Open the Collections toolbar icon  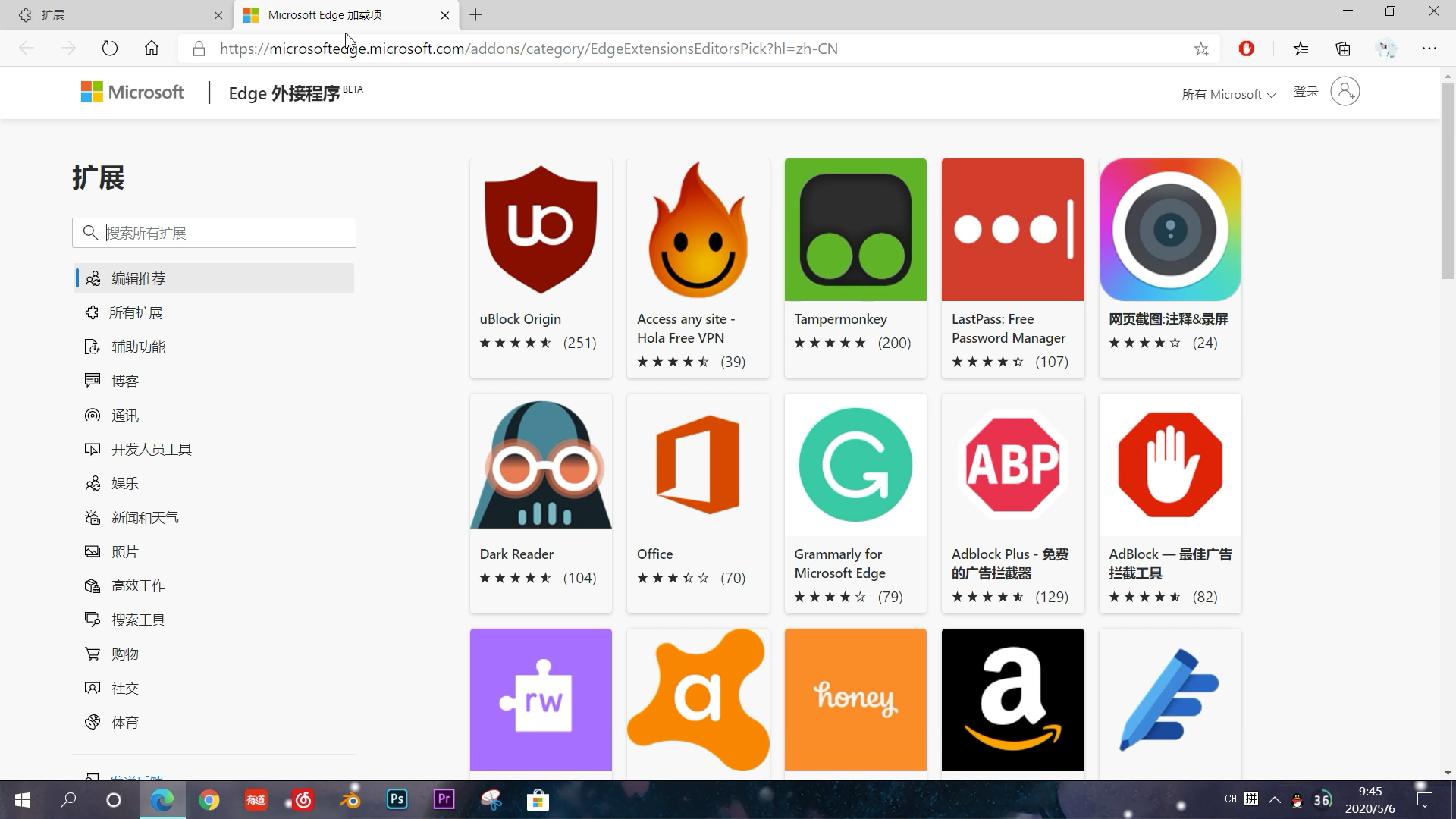[x=1343, y=49]
